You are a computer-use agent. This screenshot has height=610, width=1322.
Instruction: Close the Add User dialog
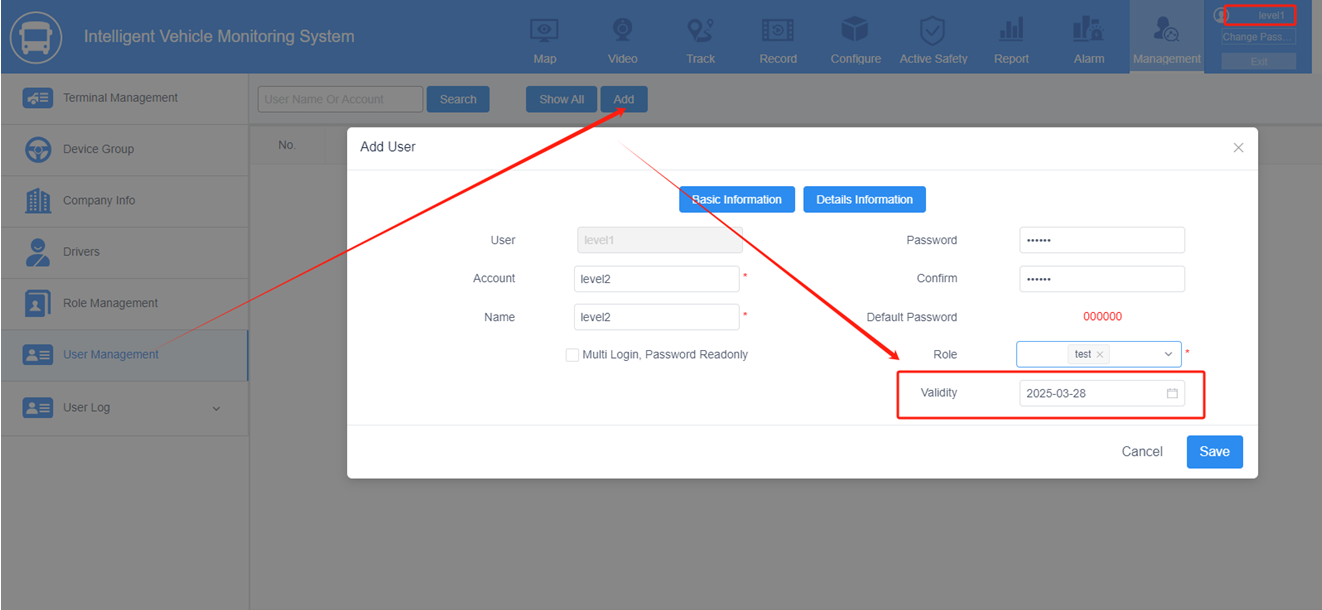(x=1238, y=147)
